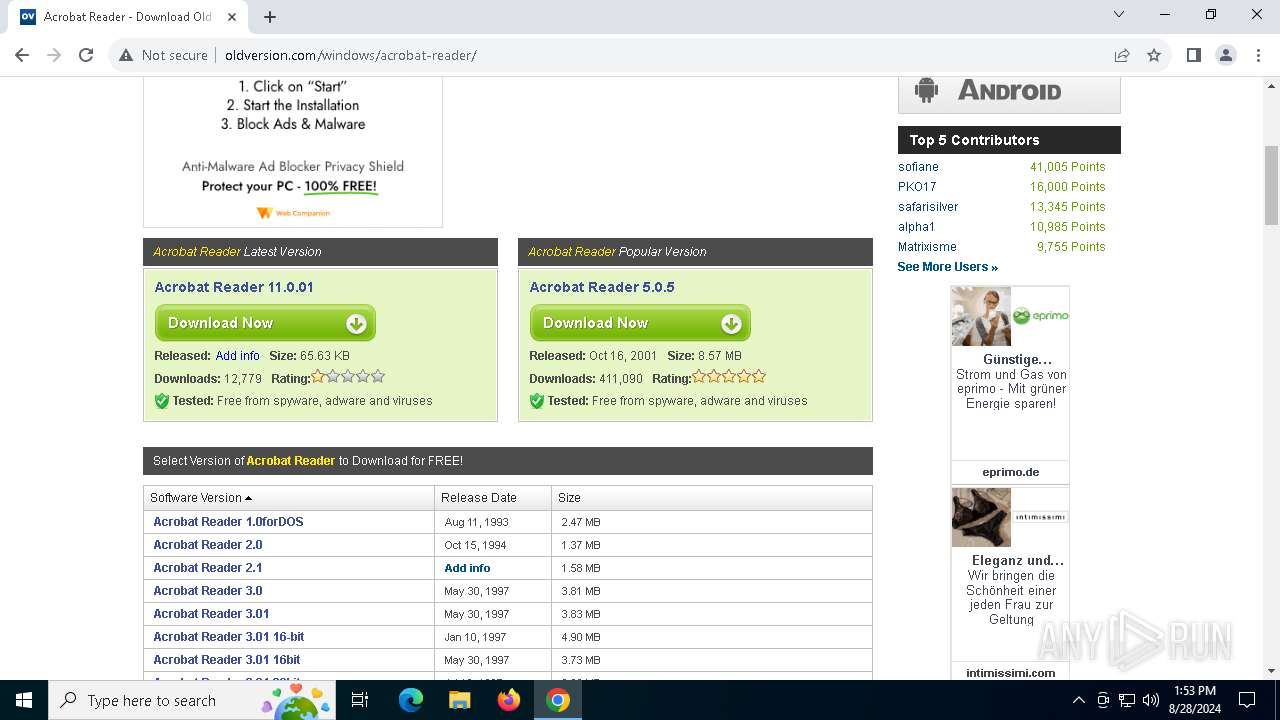Viewport: 1280px width, 720px height.
Task: Click Add info link for release date
Action: [237, 356]
